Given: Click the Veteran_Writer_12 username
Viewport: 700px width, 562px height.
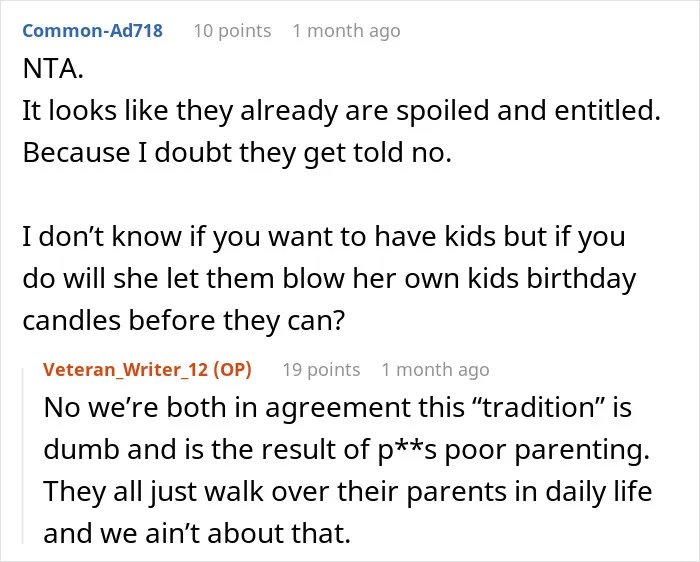Looking at the screenshot, I should [x=125, y=370].
